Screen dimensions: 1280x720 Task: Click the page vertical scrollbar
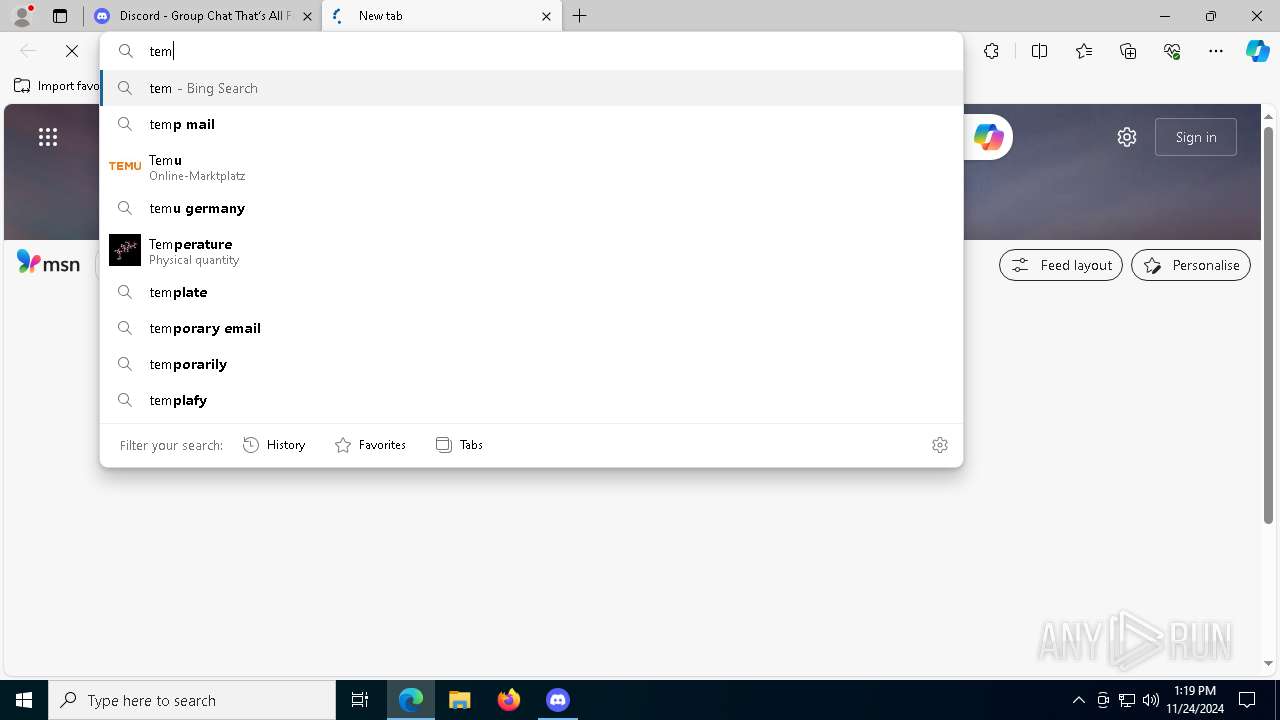coord(1269,325)
